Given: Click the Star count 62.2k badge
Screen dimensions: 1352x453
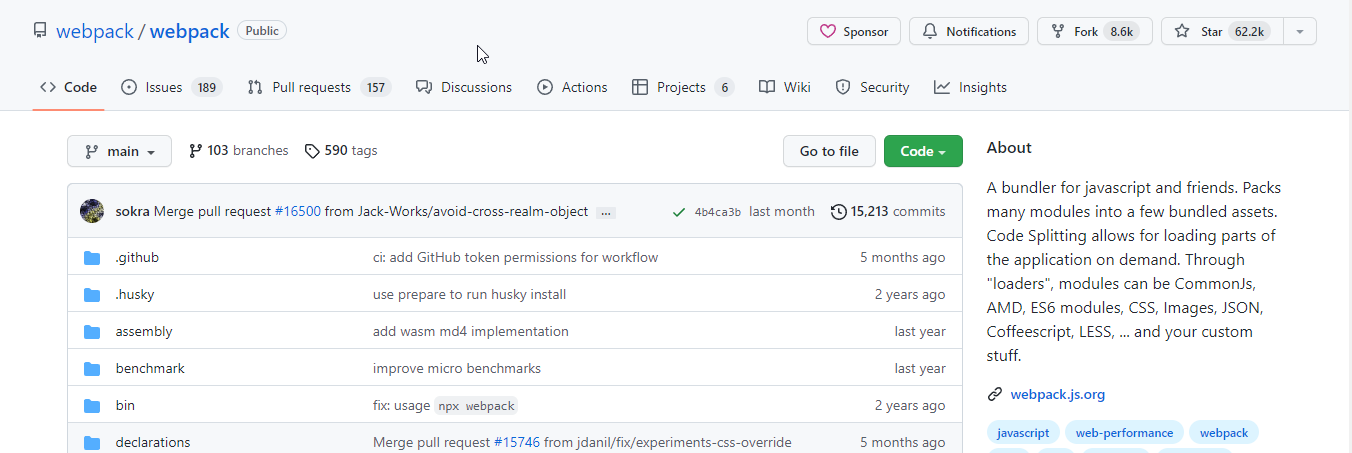Looking at the screenshot, I should tap(1249, 32).
